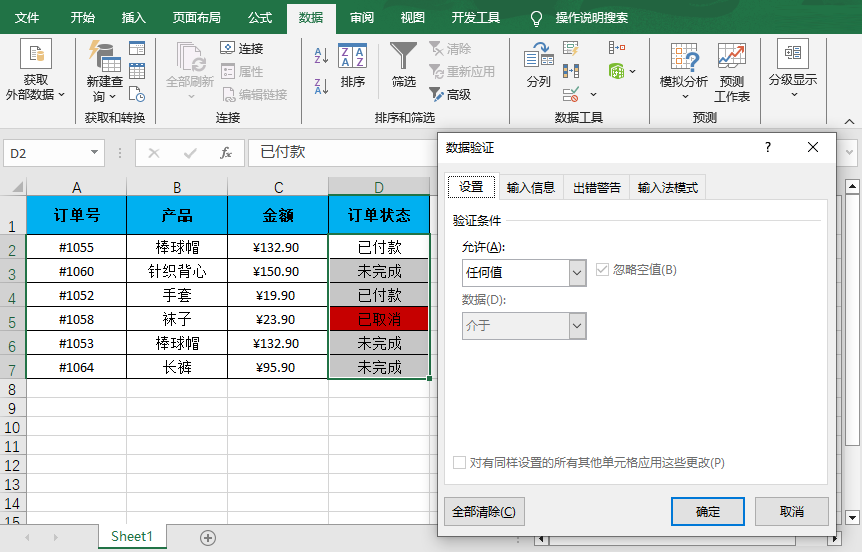Click the fx insert function icon
The width and height of the screenshot is (862, 552).
click(225, 153)
